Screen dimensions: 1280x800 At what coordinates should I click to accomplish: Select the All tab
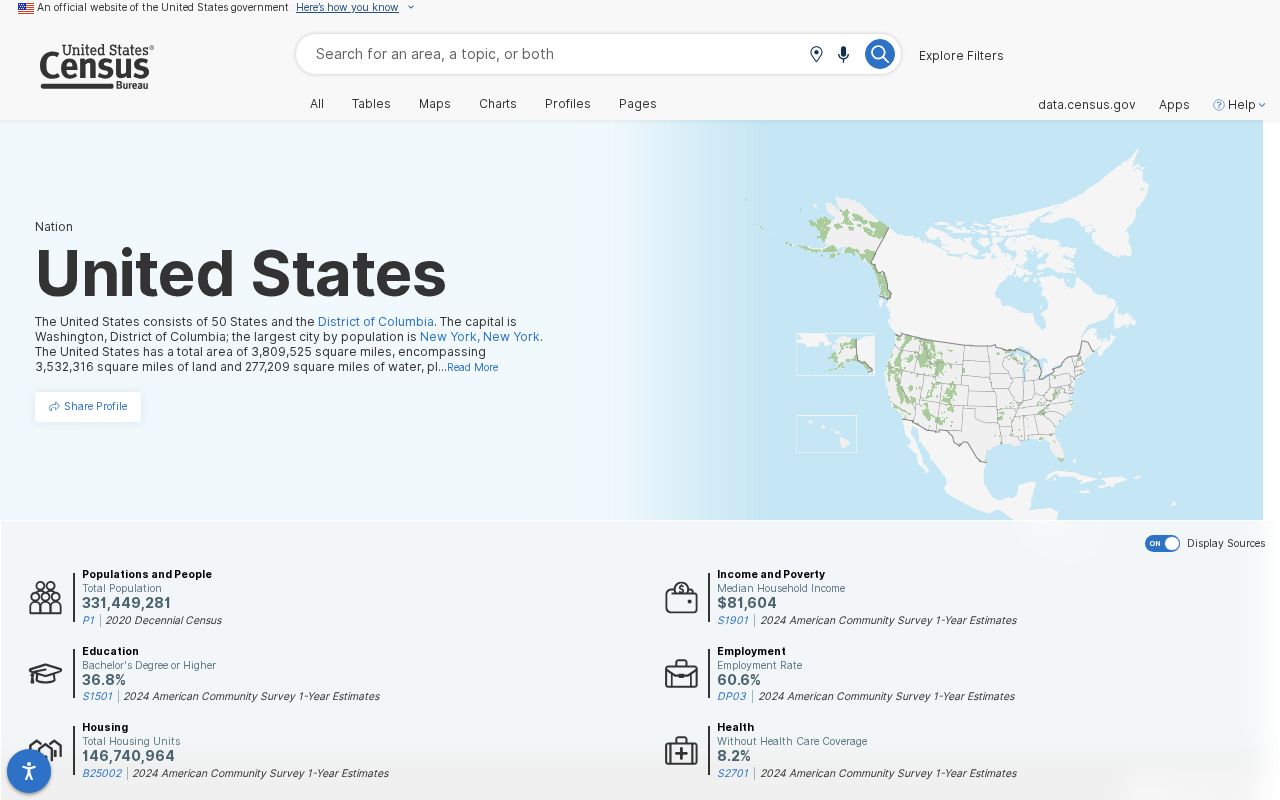pyautogui.click(x=317, y=104)
